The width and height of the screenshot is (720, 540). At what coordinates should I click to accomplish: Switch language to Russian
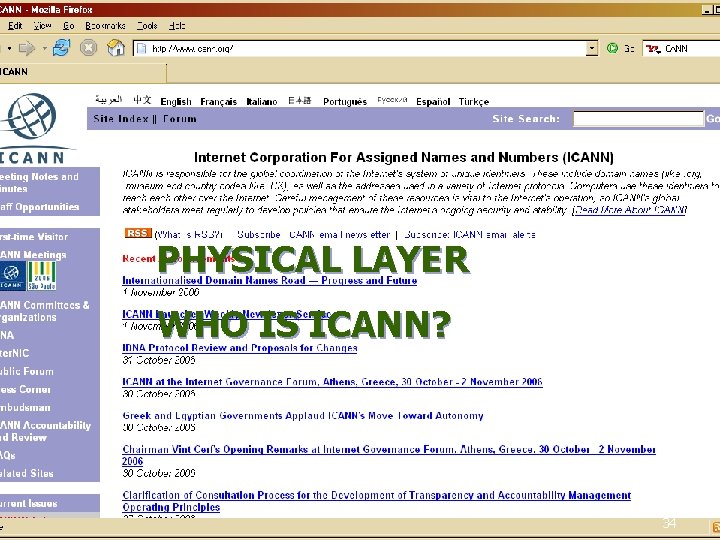point(392,100)
